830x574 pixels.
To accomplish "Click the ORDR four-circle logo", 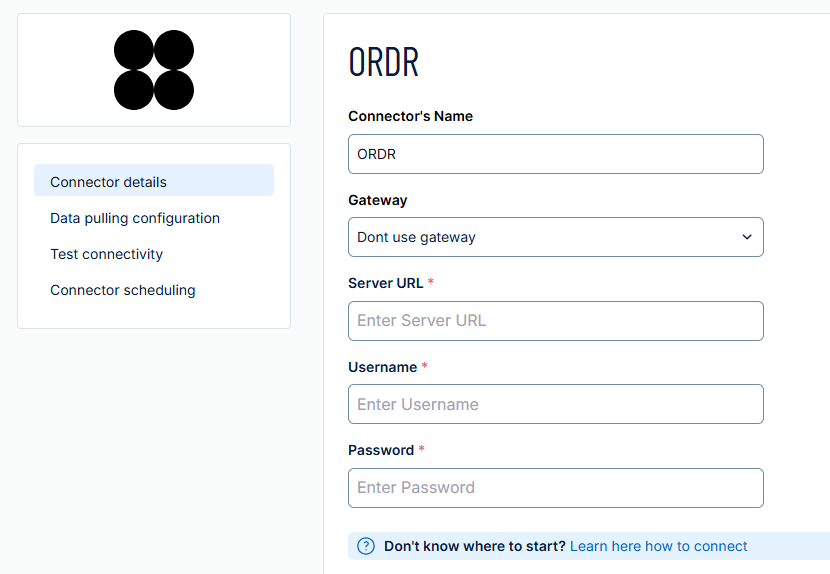I will (x=154, y=70).
